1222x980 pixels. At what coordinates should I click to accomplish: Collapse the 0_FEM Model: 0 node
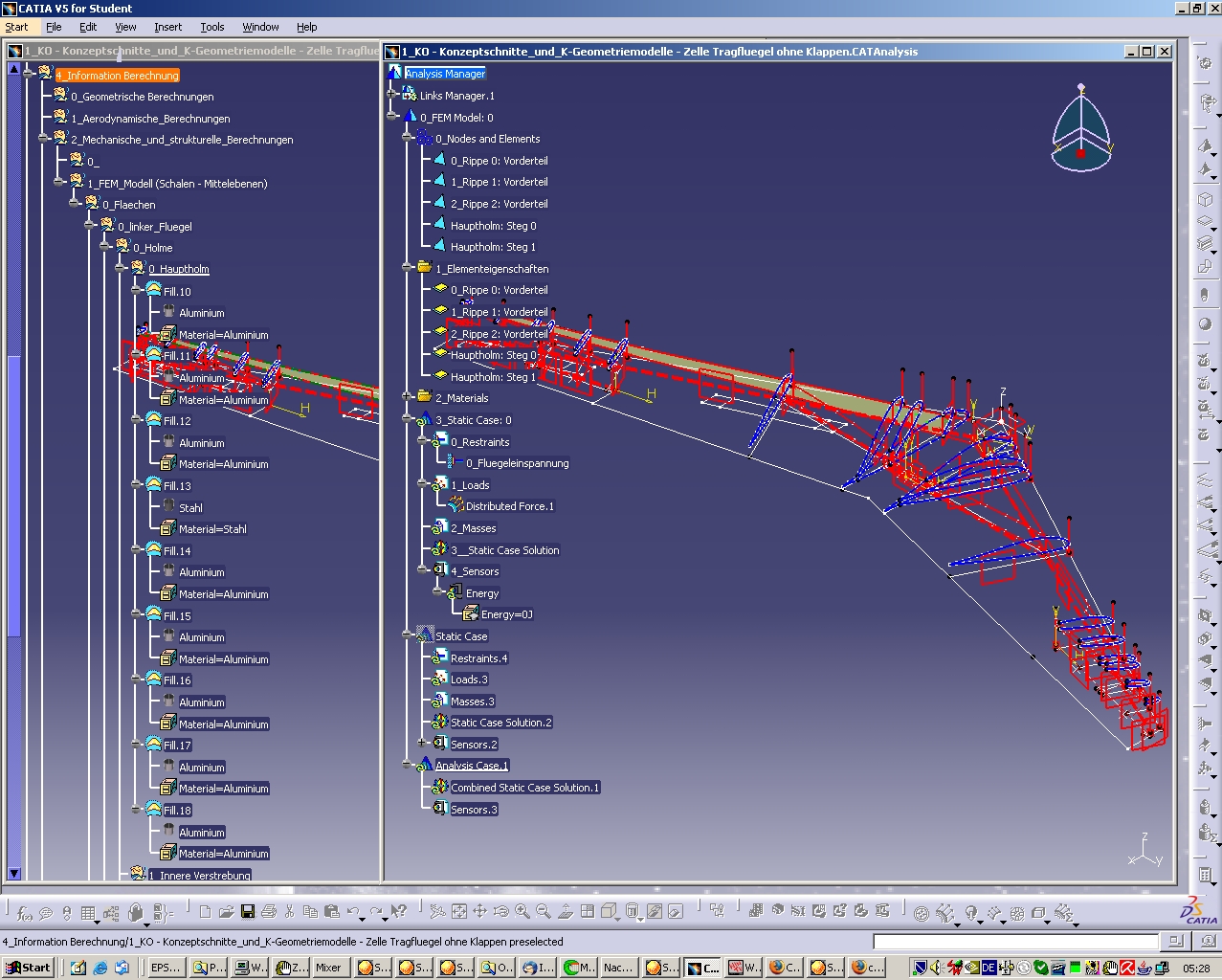pyautogui.click(x=392, y=117)
